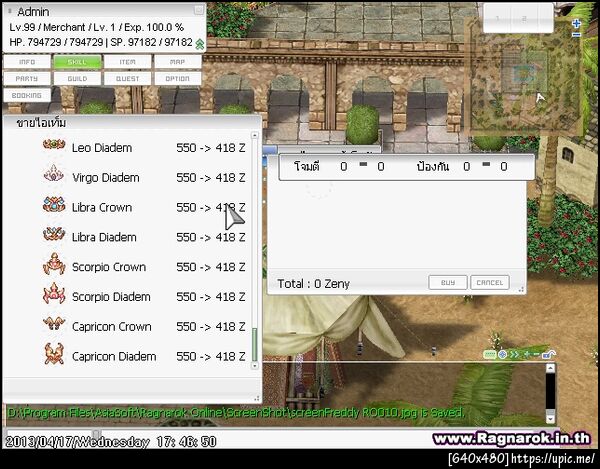Click the ขายไอเท็ม shop window title
The image size is (600, 469).
tap(41, 123)
